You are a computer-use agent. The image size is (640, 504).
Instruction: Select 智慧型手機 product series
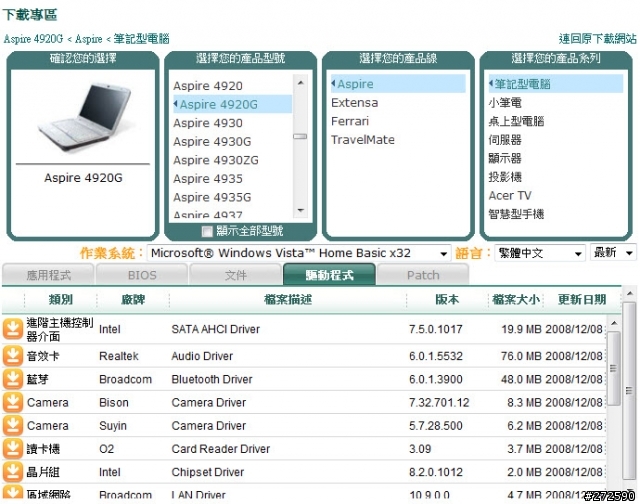tap(516, 214)
